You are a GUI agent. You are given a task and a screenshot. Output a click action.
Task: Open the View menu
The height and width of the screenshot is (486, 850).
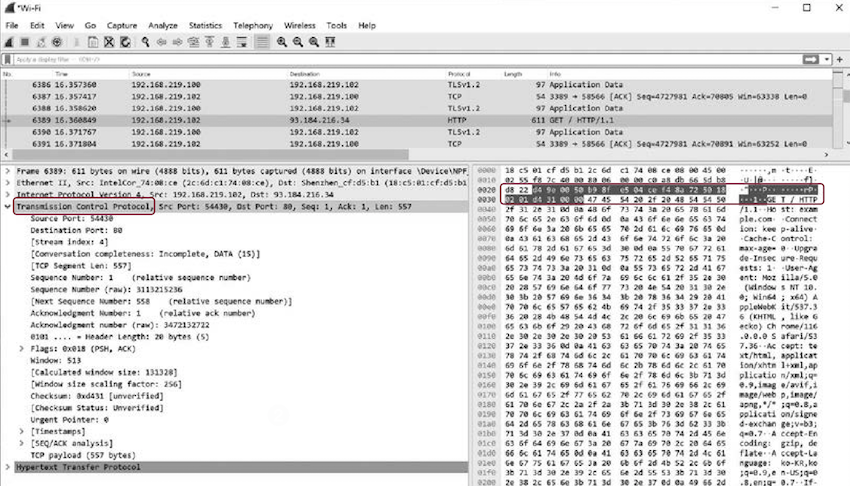(64, 25)
